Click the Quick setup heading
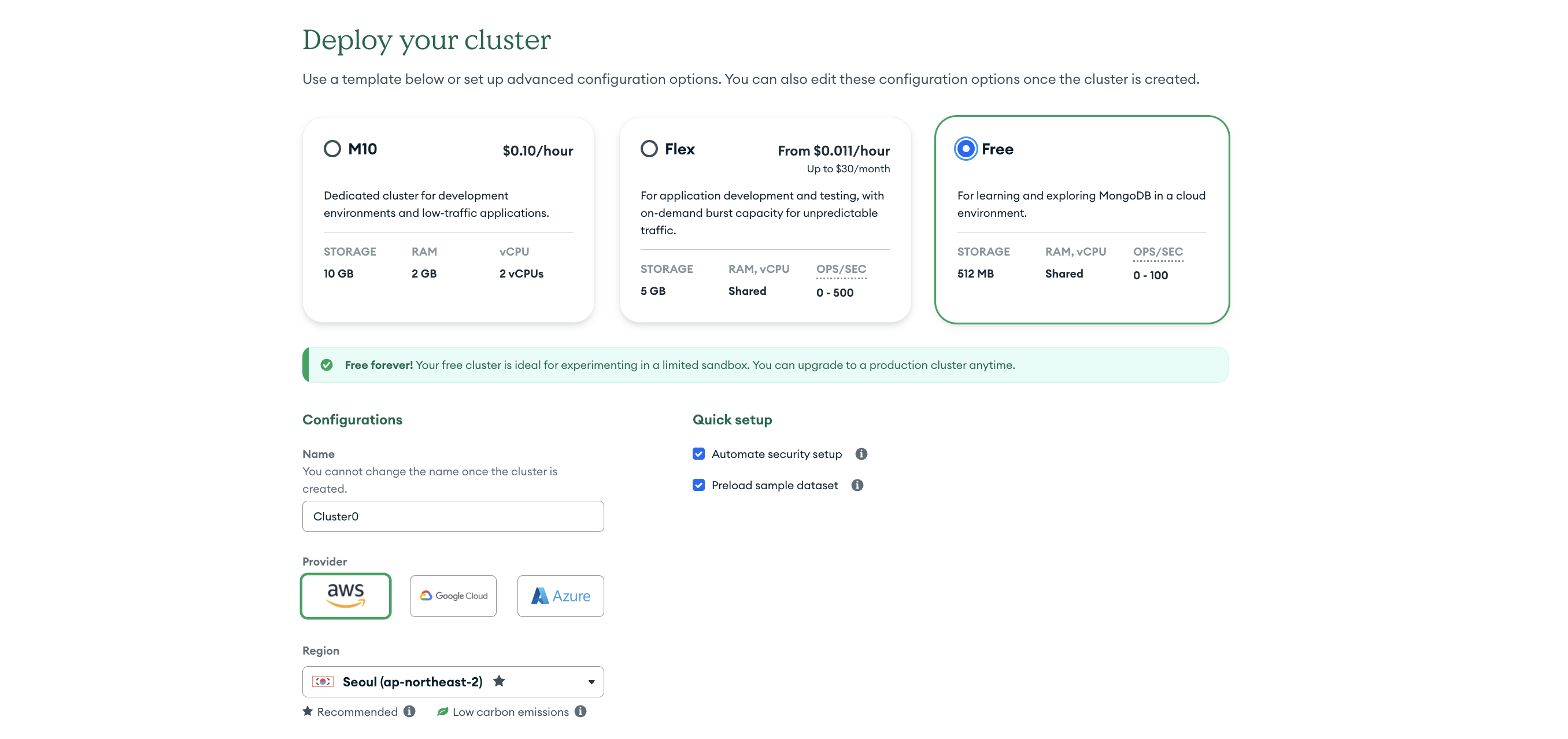The width and height of the screenshot is (1568, 739). (x=733, y=419)
